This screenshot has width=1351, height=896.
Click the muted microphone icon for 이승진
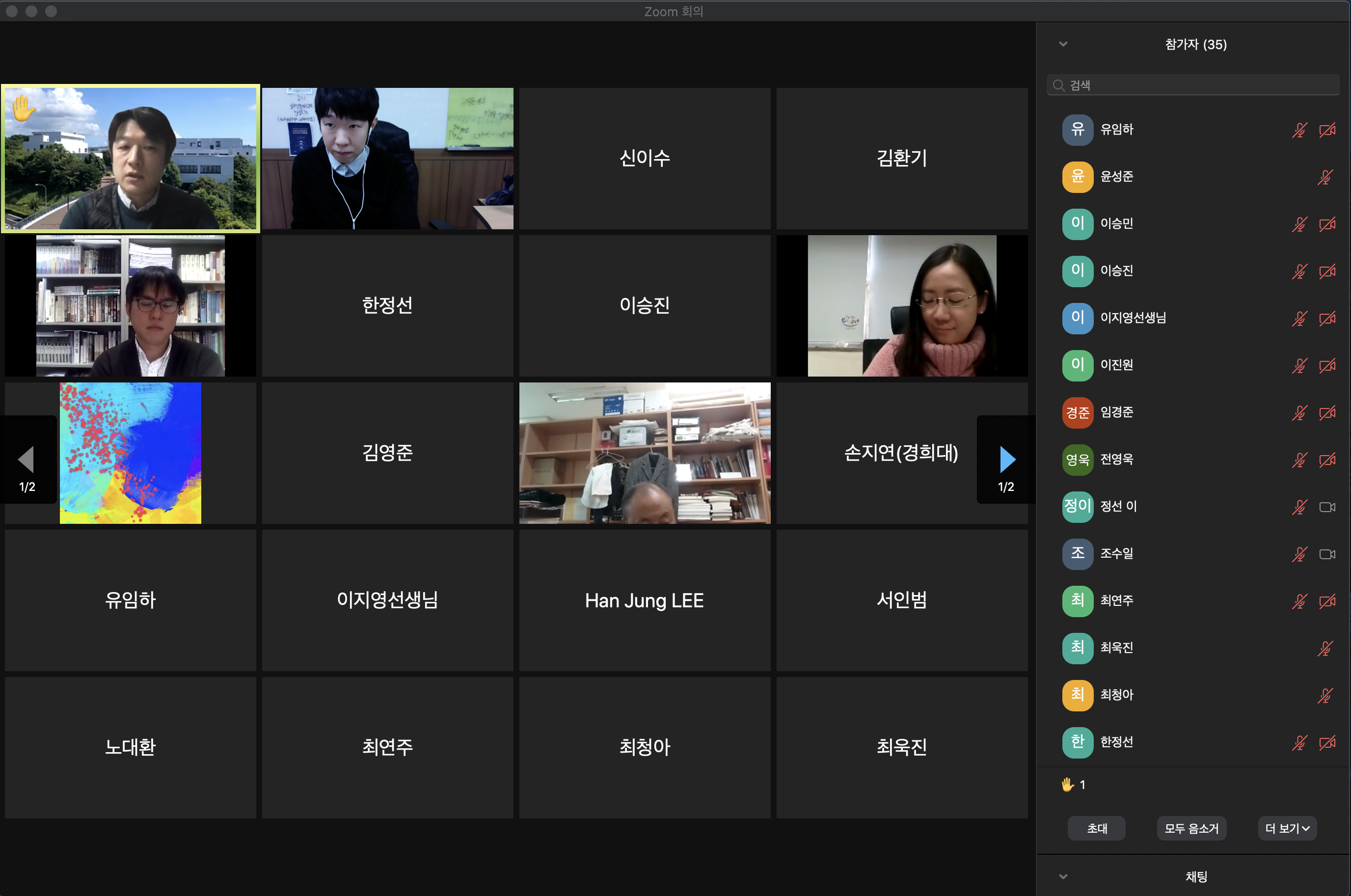click(1299, 272)
